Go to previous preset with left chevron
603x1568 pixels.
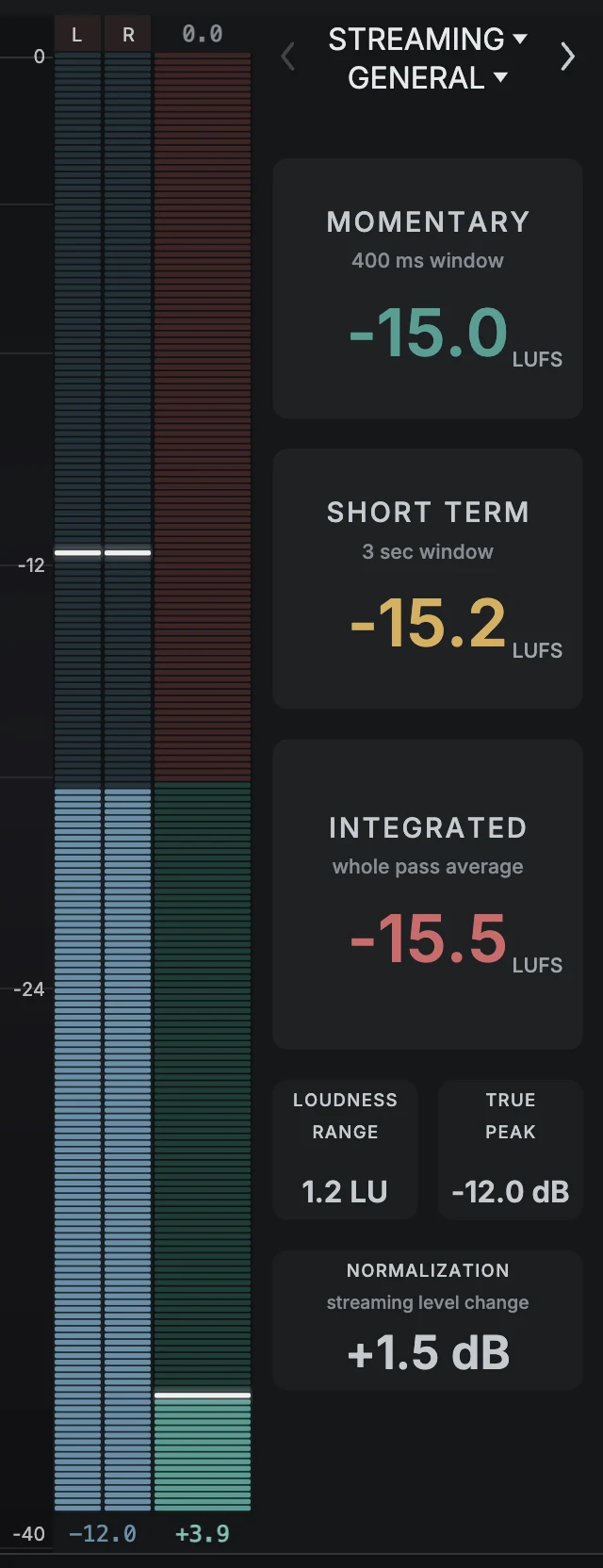288,57
